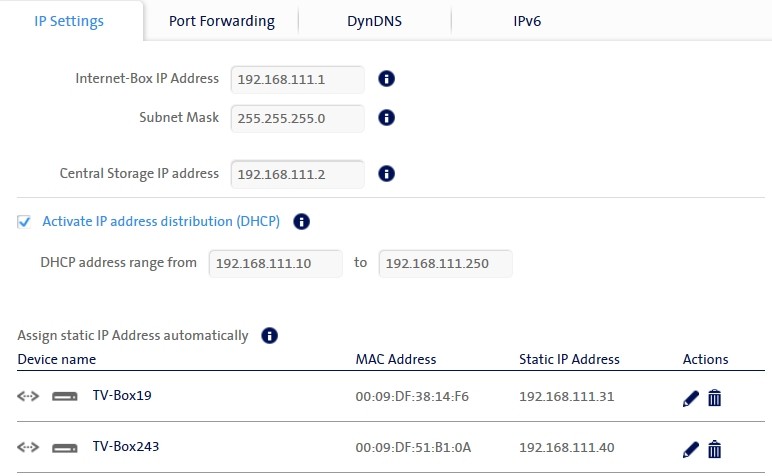Click info icon beside Subnet Mask field
This screenshot has height=476, width=772.
[387, 118]
